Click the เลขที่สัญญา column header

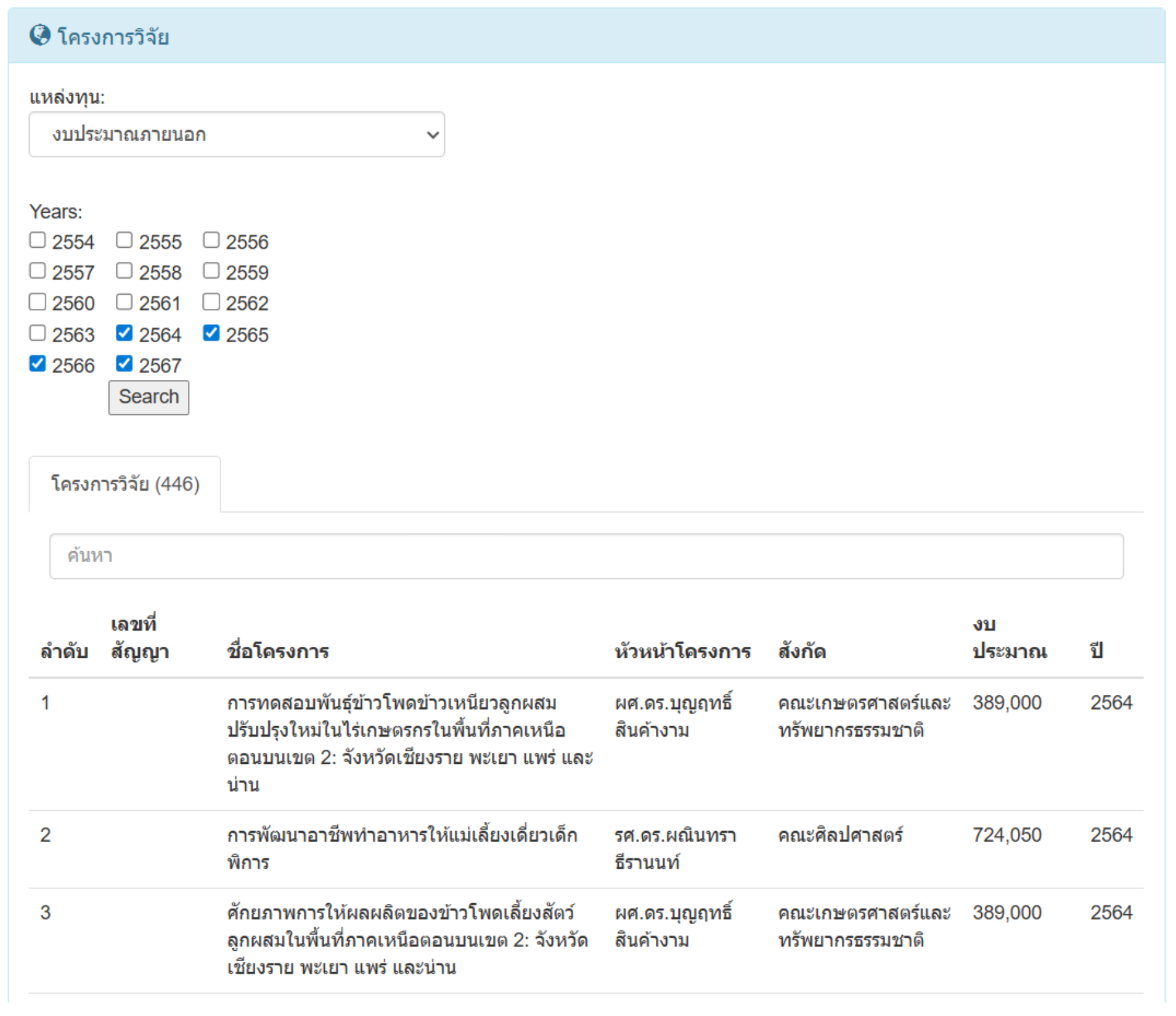click(x=140, y=638)
